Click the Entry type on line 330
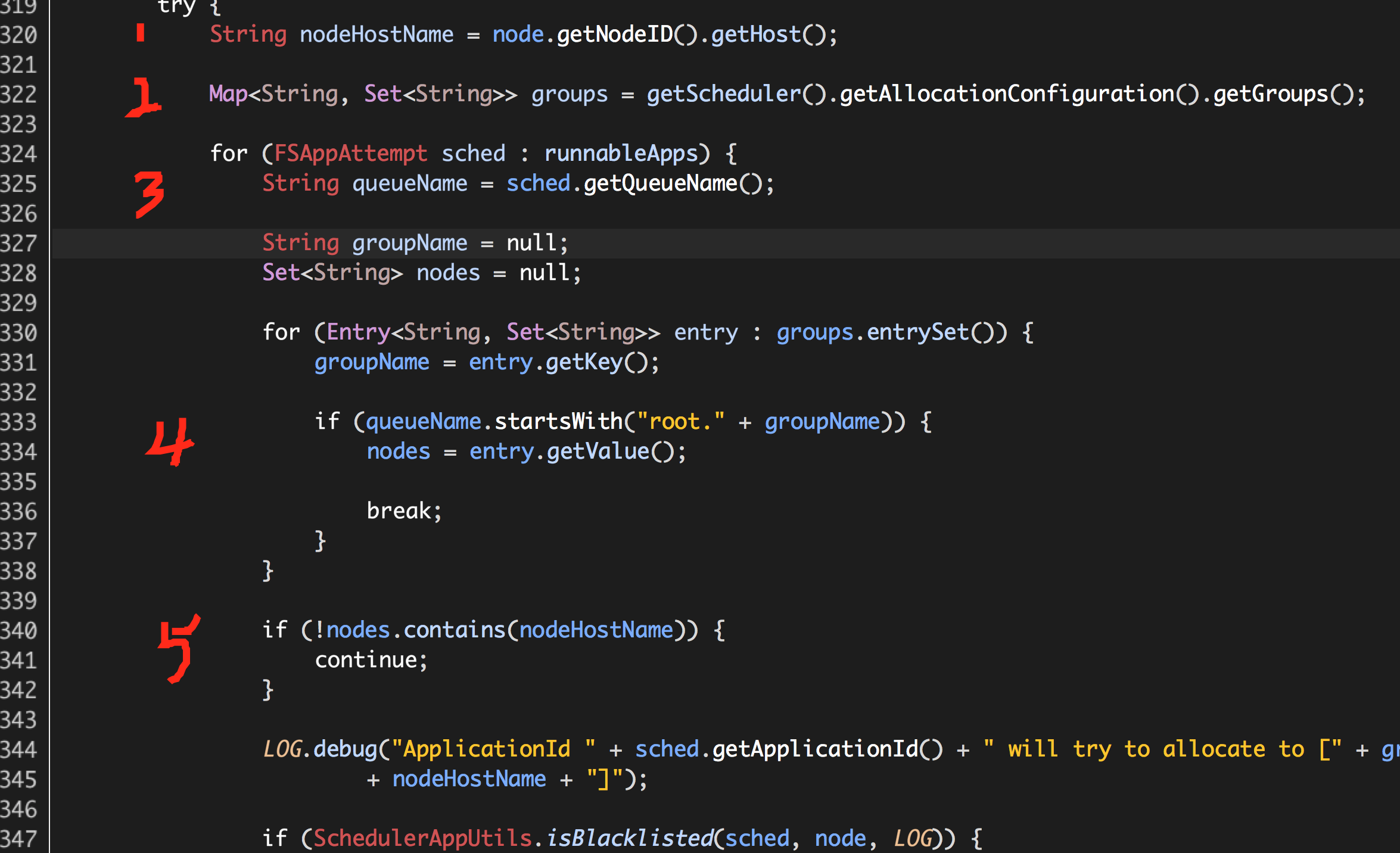The height and width of the screenshot is (853, 1400). [x=359, y=332]
